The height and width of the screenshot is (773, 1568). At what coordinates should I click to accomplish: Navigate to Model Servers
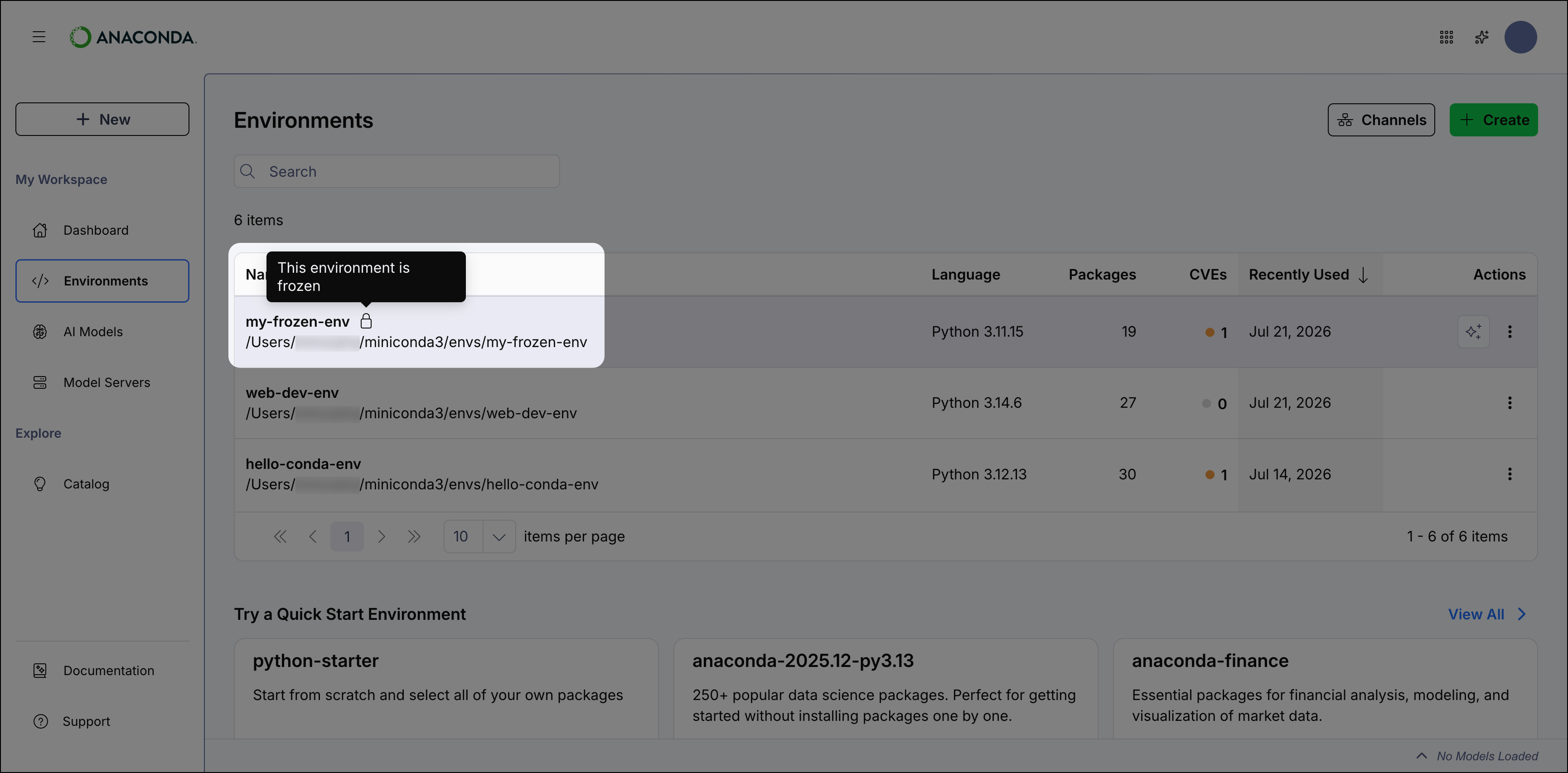point(102,382)
